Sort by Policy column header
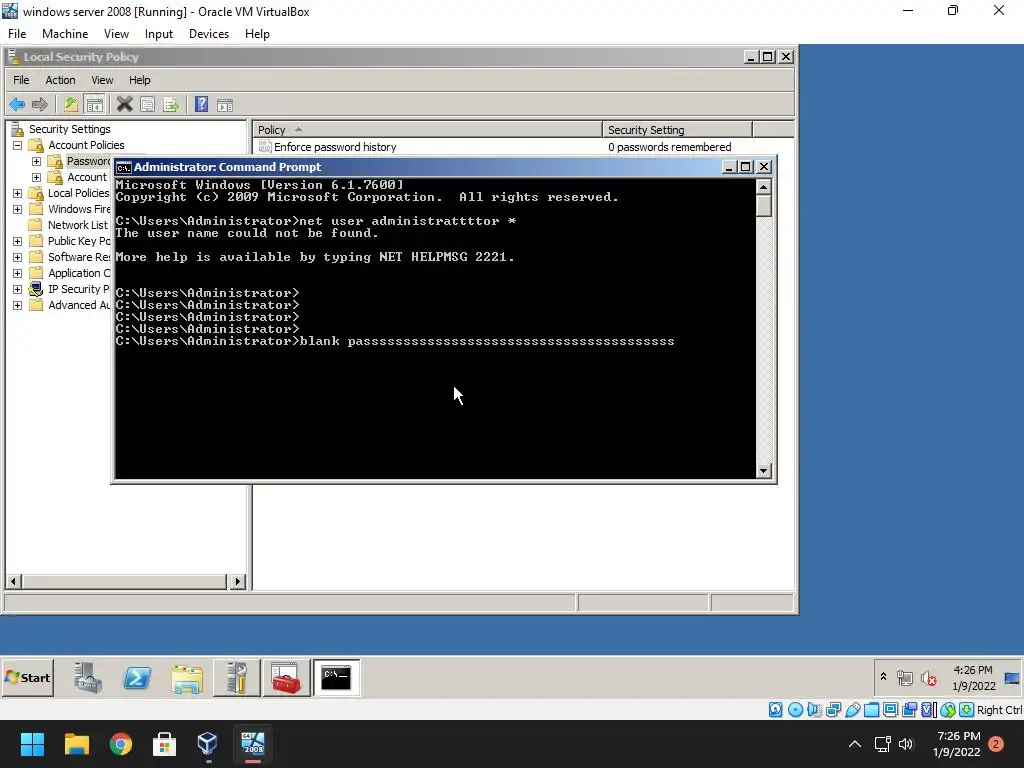This screenshot has height=768, width=1024. [427, 129]
